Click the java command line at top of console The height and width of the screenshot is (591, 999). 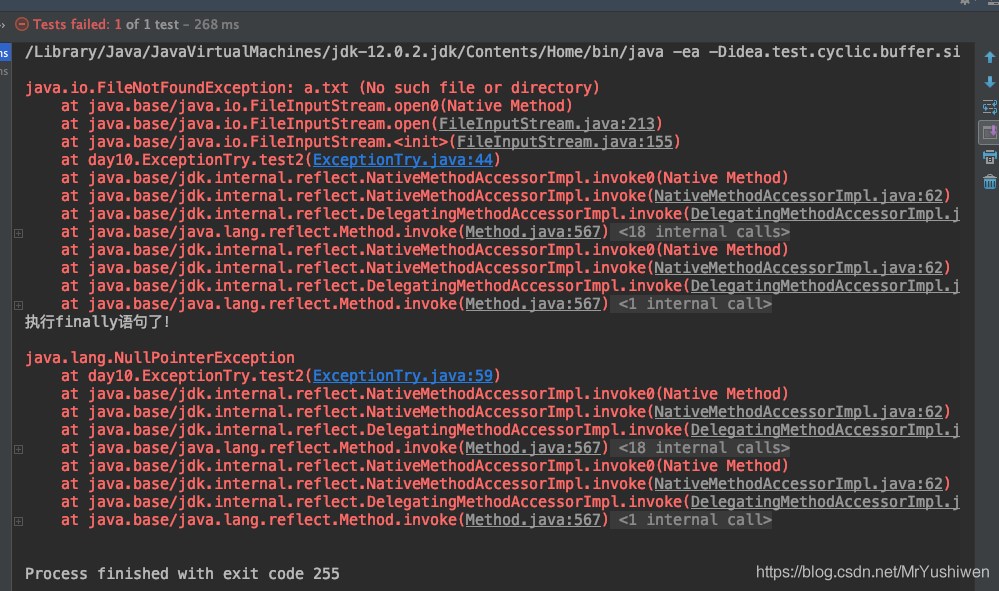[490, 52]
